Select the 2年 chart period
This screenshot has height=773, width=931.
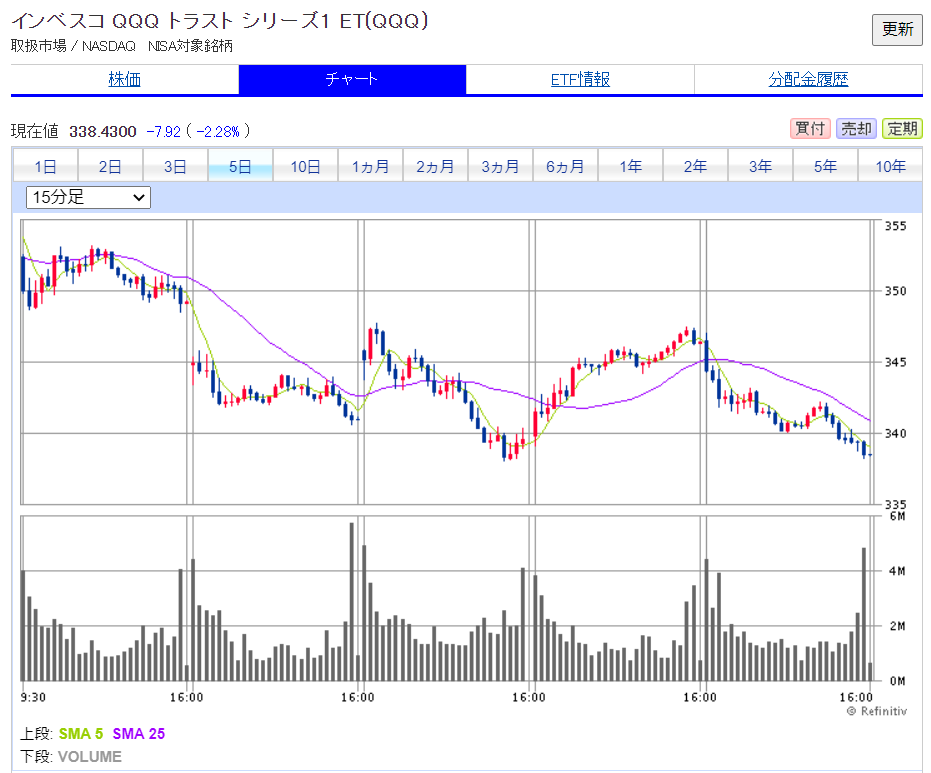pyautogui.click(x=695, y=166)
